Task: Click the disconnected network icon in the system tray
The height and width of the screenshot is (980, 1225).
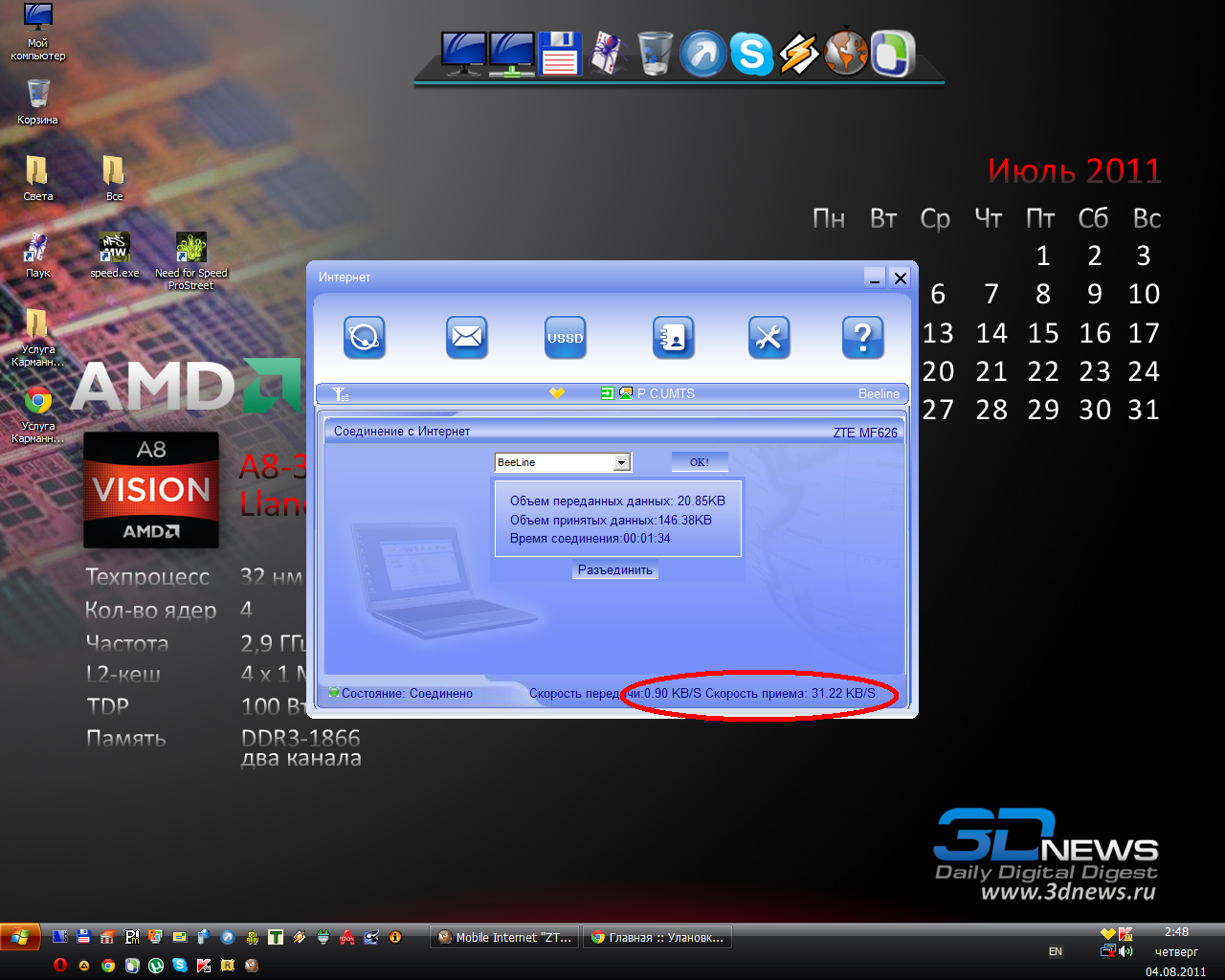Action: tap(1108, 951)
